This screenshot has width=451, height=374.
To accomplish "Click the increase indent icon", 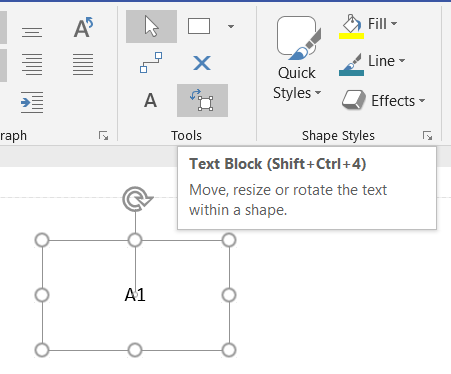I will pos(32,102).
